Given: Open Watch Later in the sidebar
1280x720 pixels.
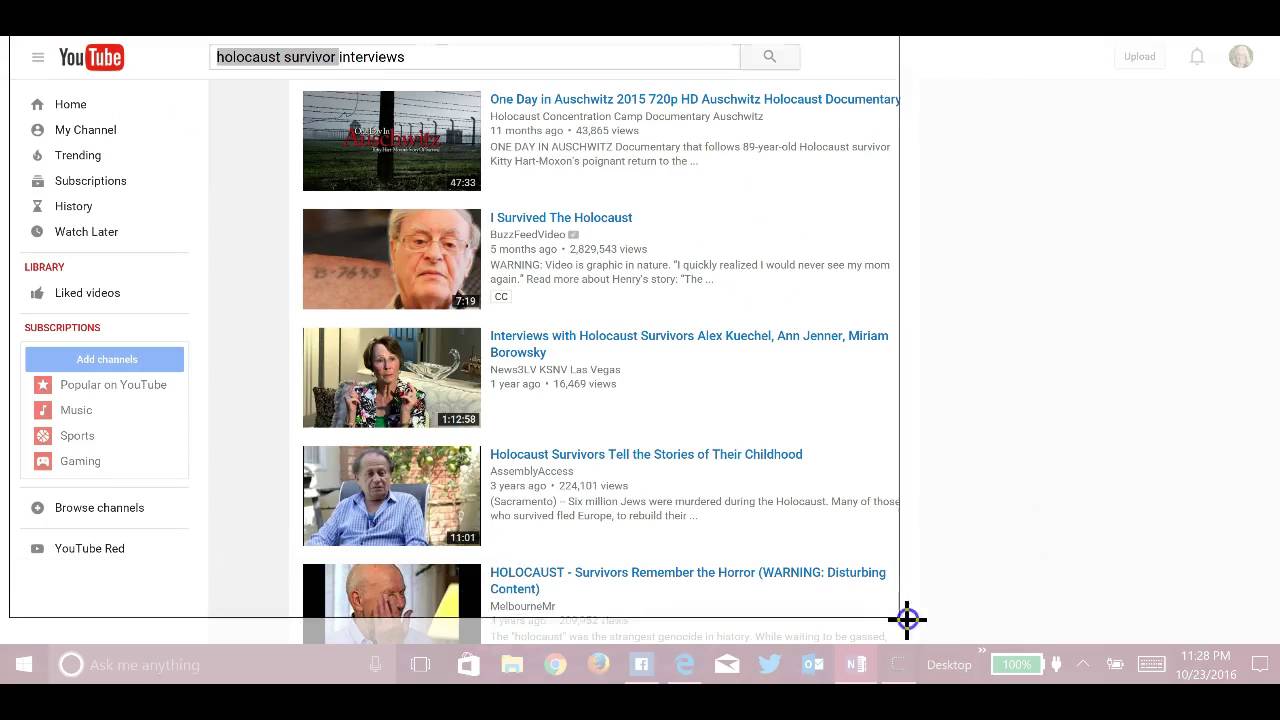Looking at the screenshot, I should click(x=87, y=232).
